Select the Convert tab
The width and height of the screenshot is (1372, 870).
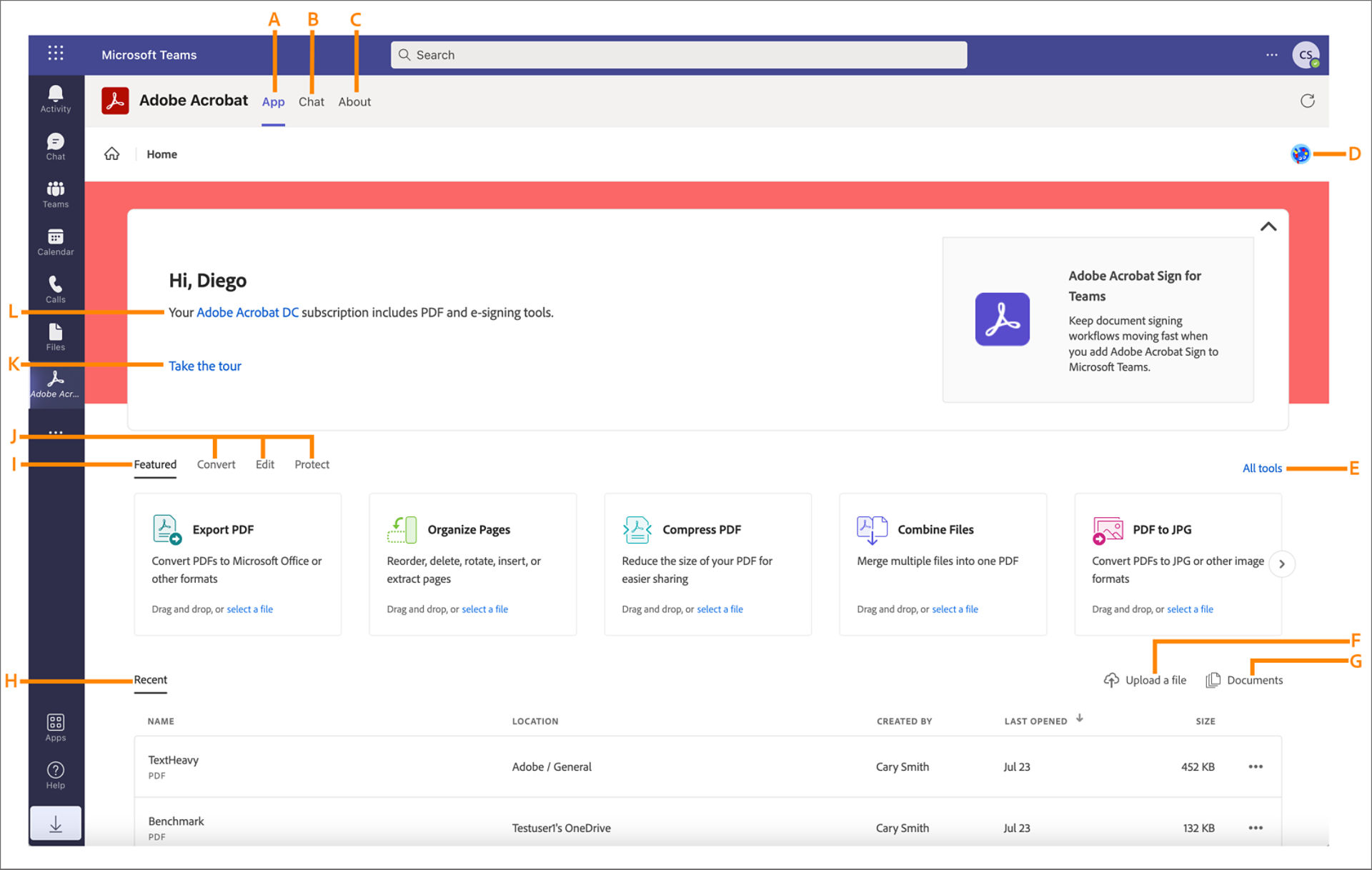tap(217, 463)
